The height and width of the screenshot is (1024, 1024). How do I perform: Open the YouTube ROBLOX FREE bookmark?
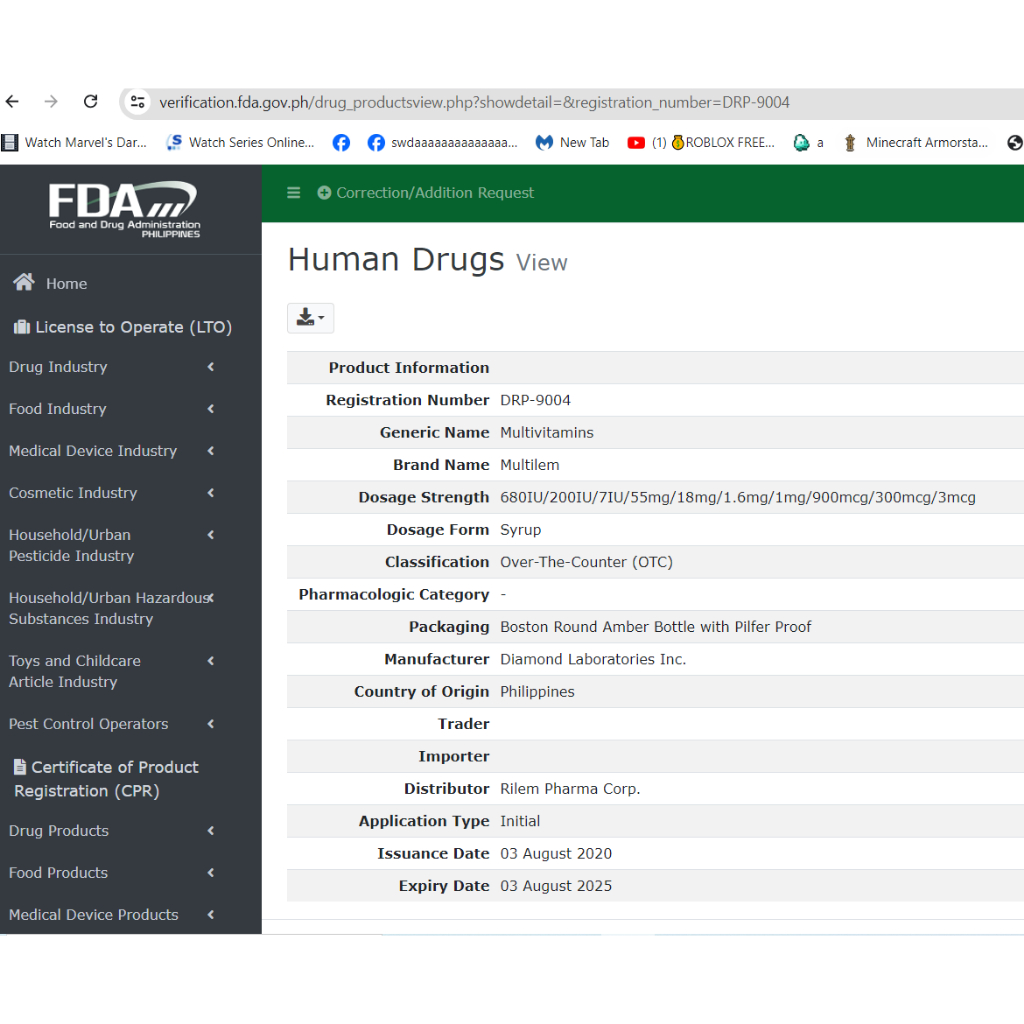click(x=701, y=143)
